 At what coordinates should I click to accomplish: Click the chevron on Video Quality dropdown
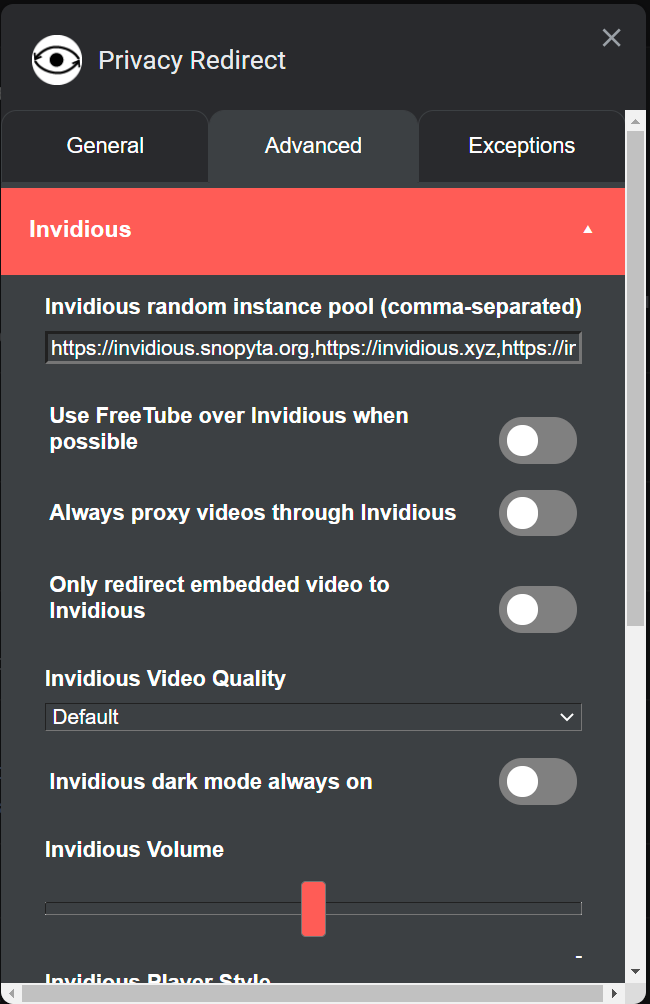[x=567, y=717]
